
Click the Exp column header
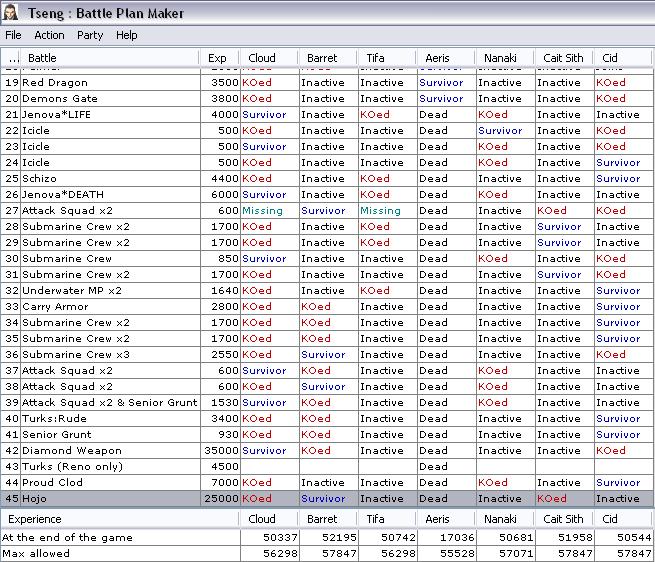click(217, 58)
